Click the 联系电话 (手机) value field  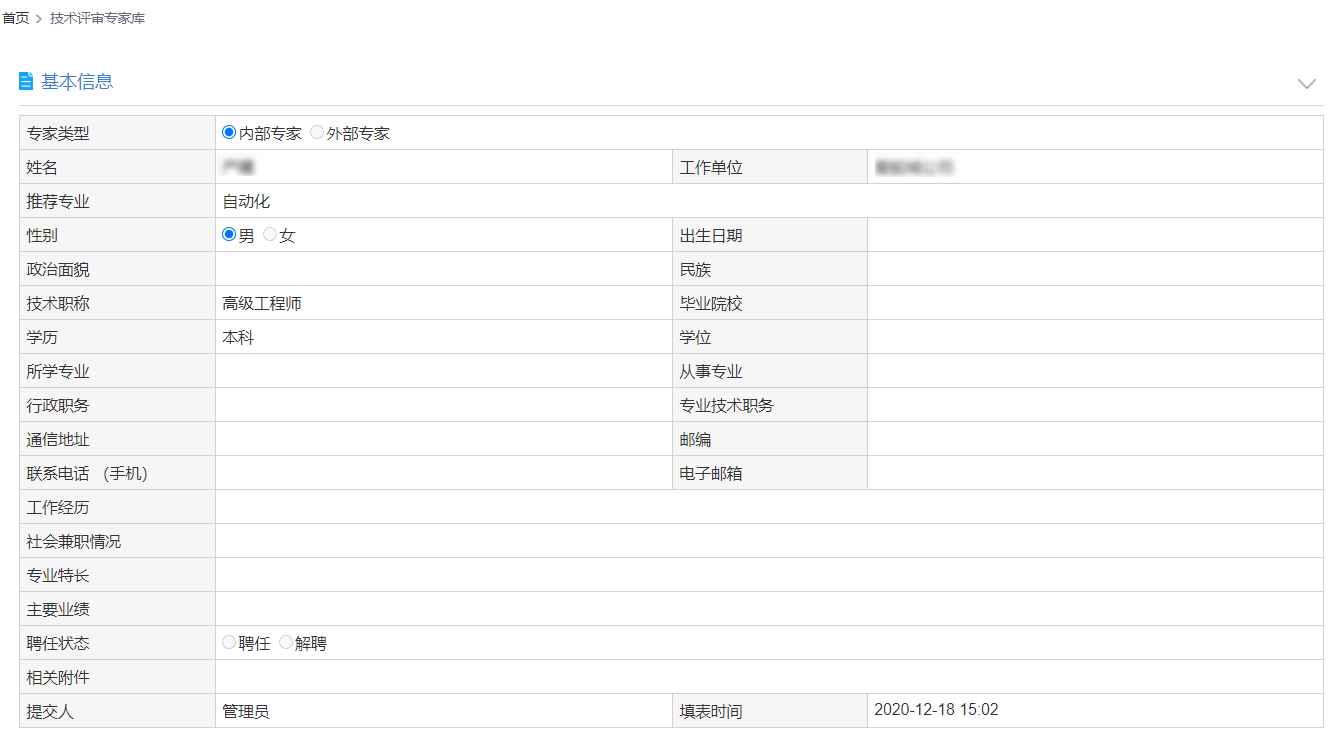(443, 473)
